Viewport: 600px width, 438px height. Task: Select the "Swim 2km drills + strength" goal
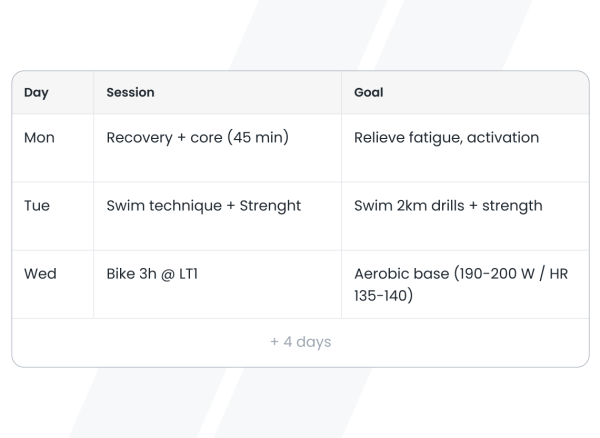click(x=448, y=206)
